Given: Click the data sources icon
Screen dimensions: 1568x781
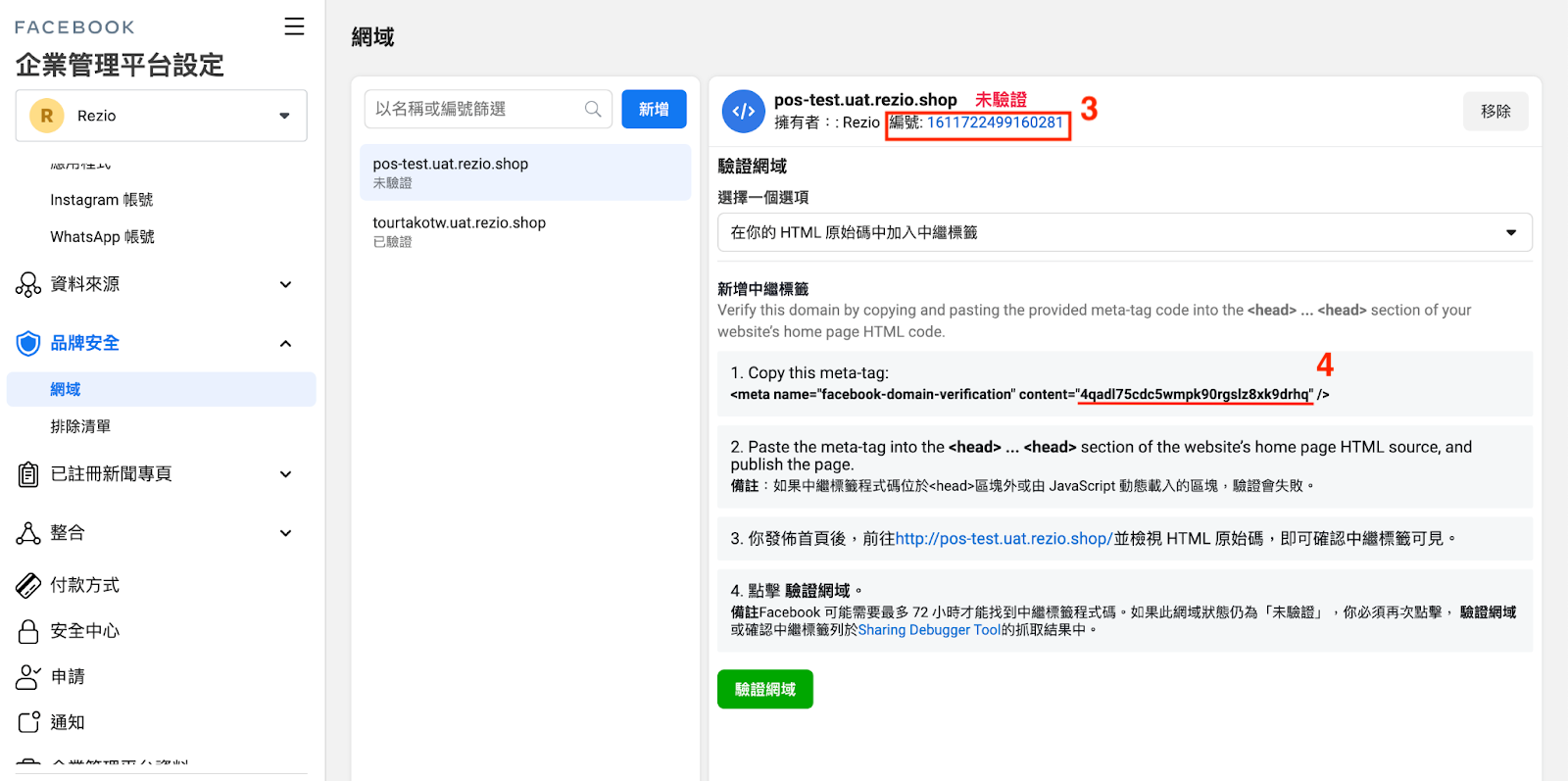Looking at the screenshot, I should [28, 284].
